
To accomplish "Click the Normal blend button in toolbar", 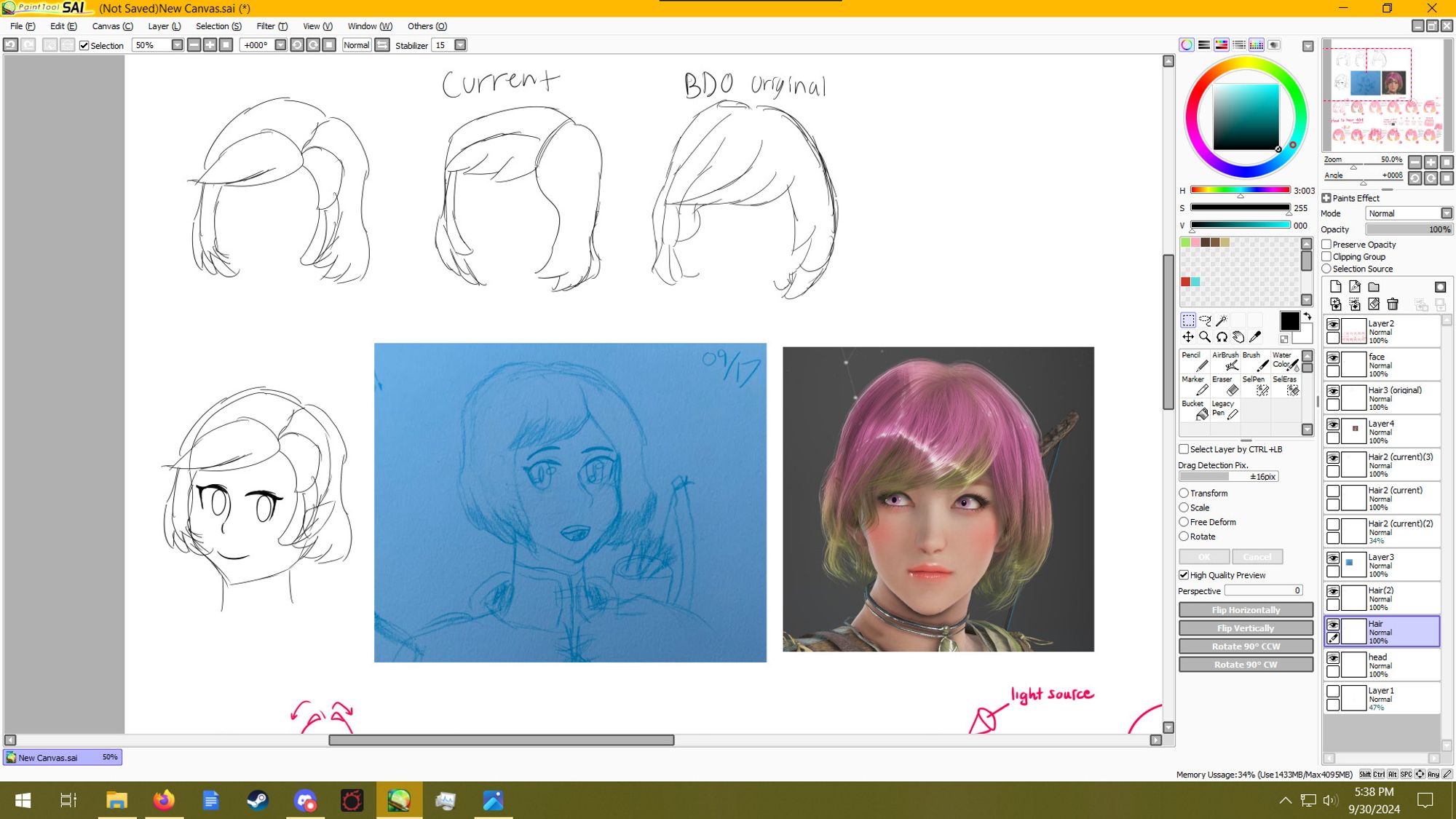I will point(357,45).
